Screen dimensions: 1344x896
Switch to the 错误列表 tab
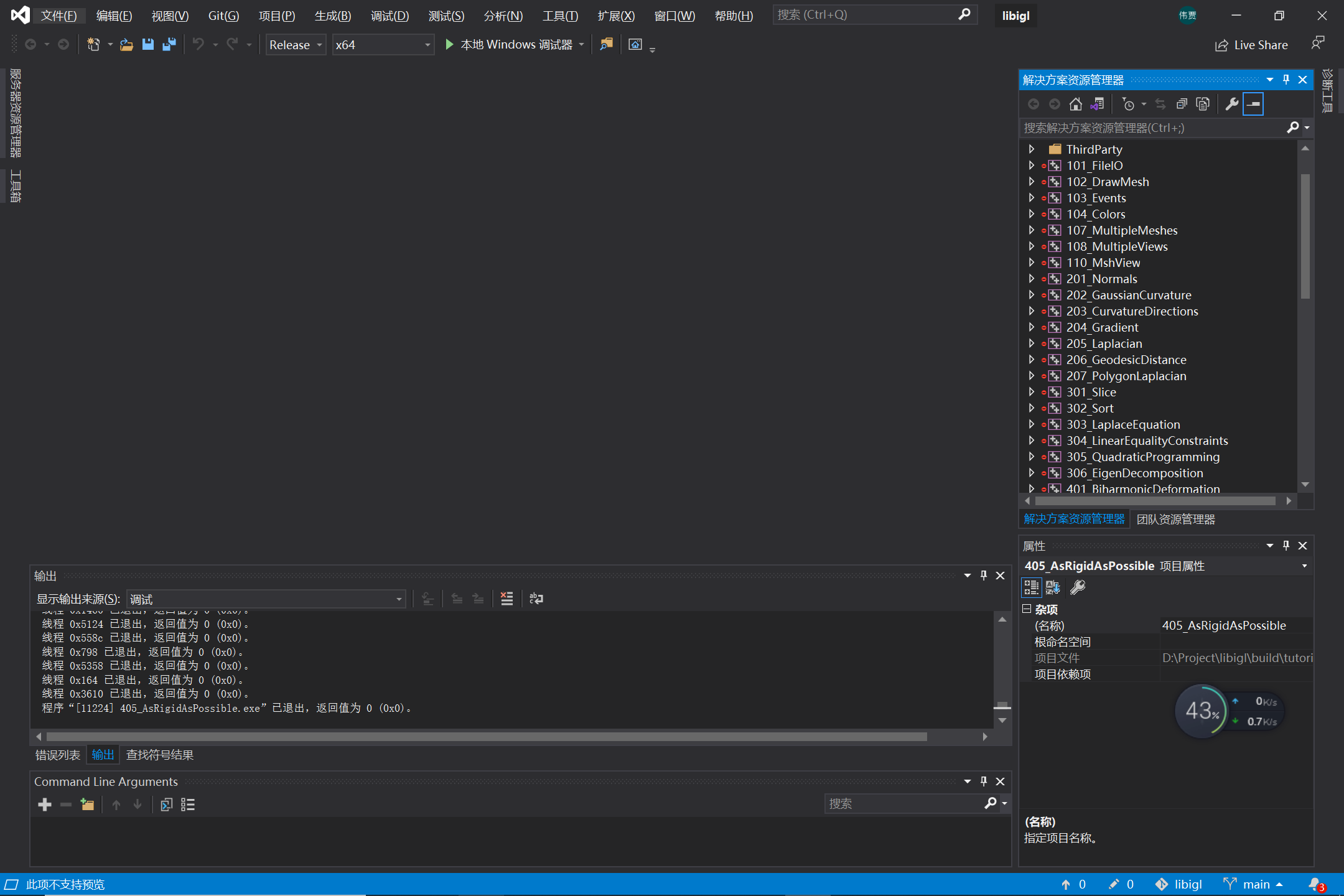point(57,755)
